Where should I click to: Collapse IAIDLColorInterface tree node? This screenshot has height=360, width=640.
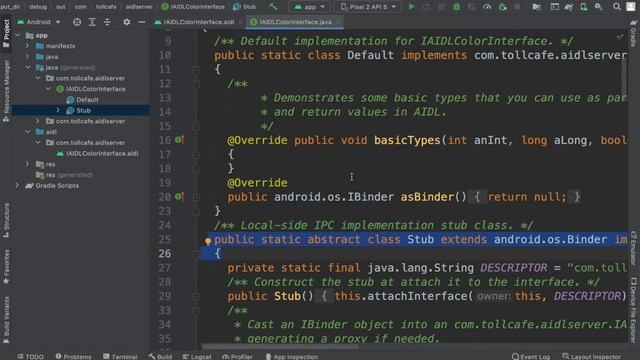coord(48,89)
